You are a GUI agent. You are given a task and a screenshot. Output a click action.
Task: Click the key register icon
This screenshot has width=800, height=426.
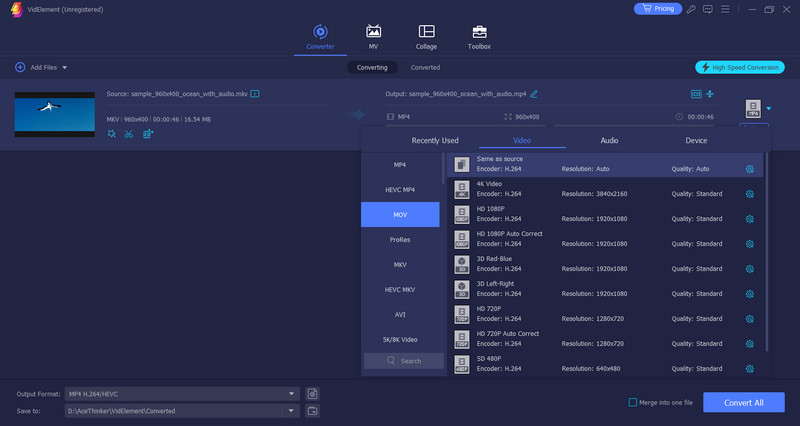tap(691, 9)
